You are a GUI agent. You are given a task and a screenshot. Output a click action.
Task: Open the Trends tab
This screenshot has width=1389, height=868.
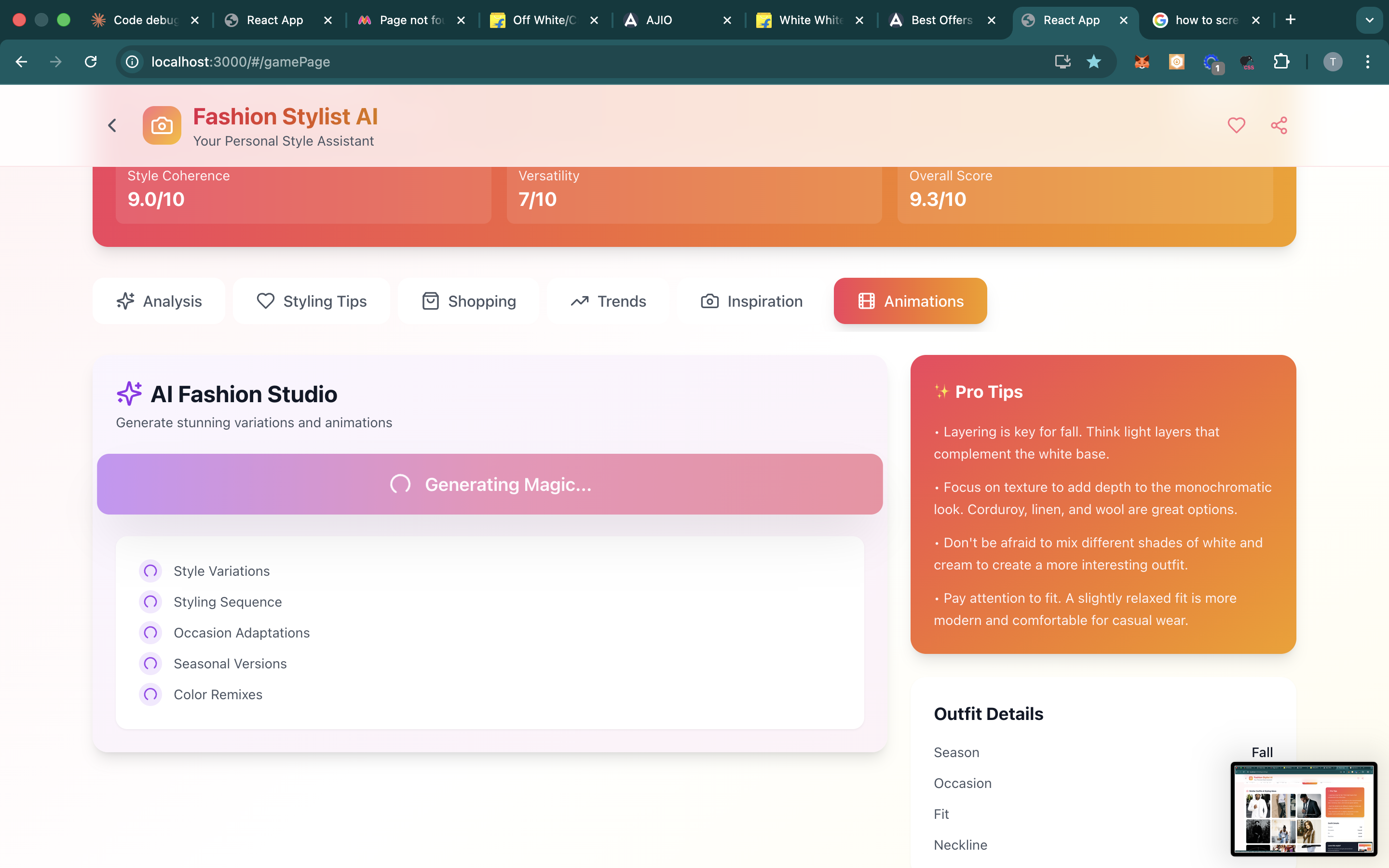click(x=608, y=301)
